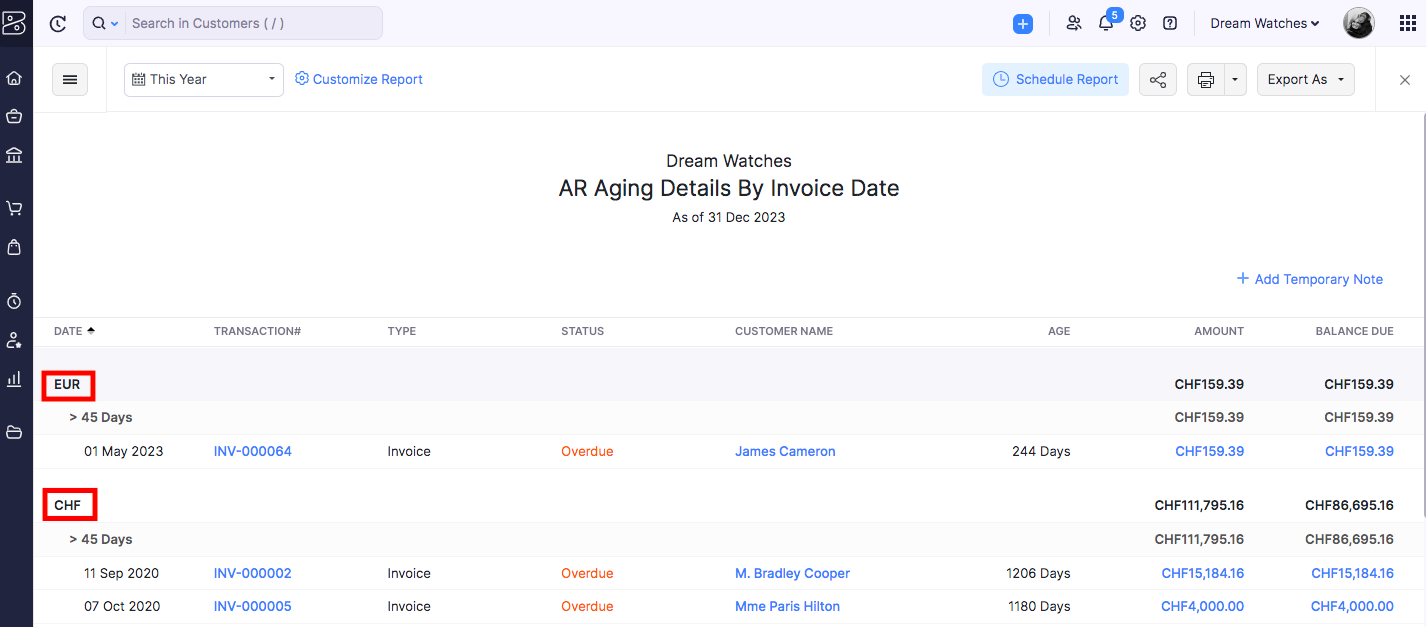Viewport: 1426px width, 627px height.
Task: Open Purchases bag icon in sidebar
Action: point(14,247)
